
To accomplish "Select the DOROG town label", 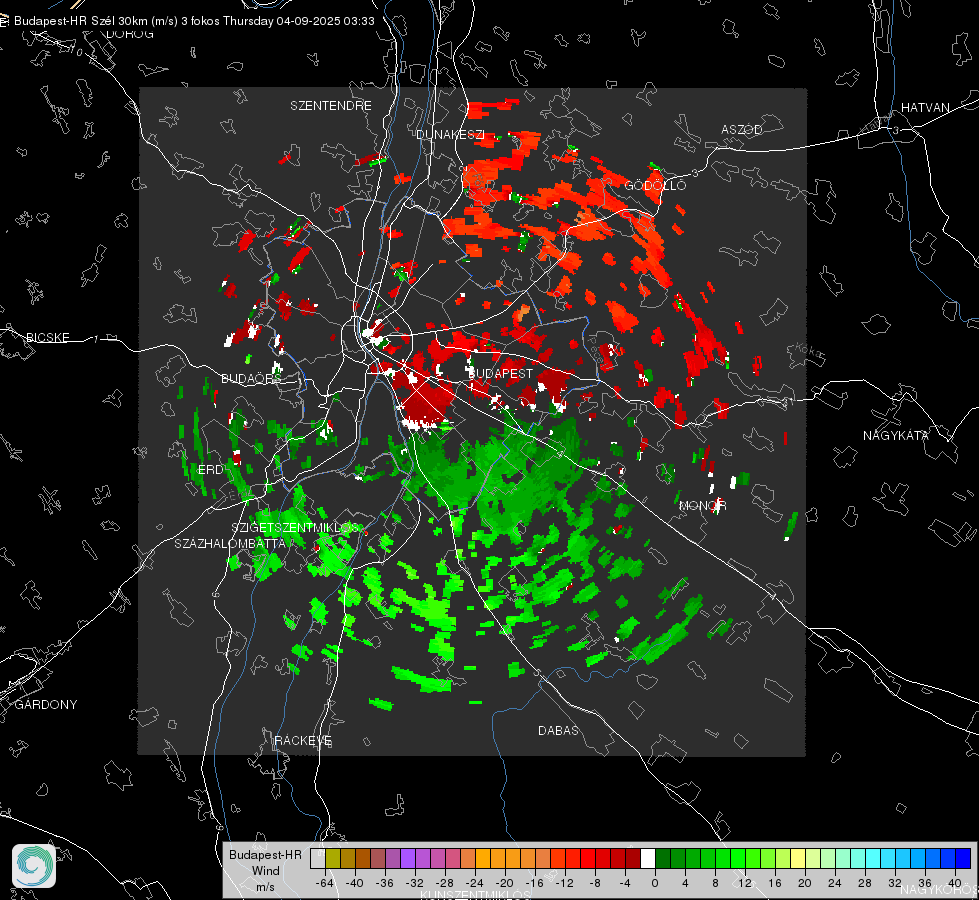I will 130,34.
